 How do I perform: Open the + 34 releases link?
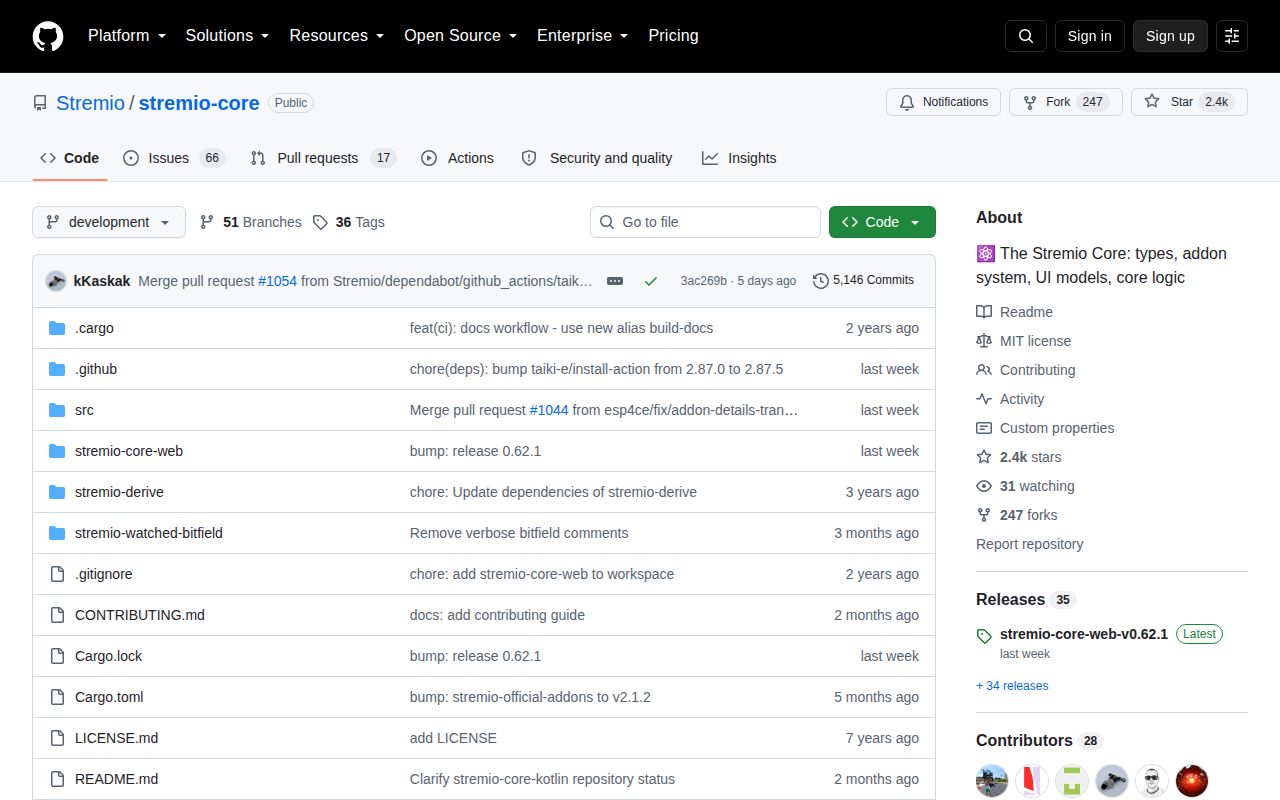pos(1012,686)
